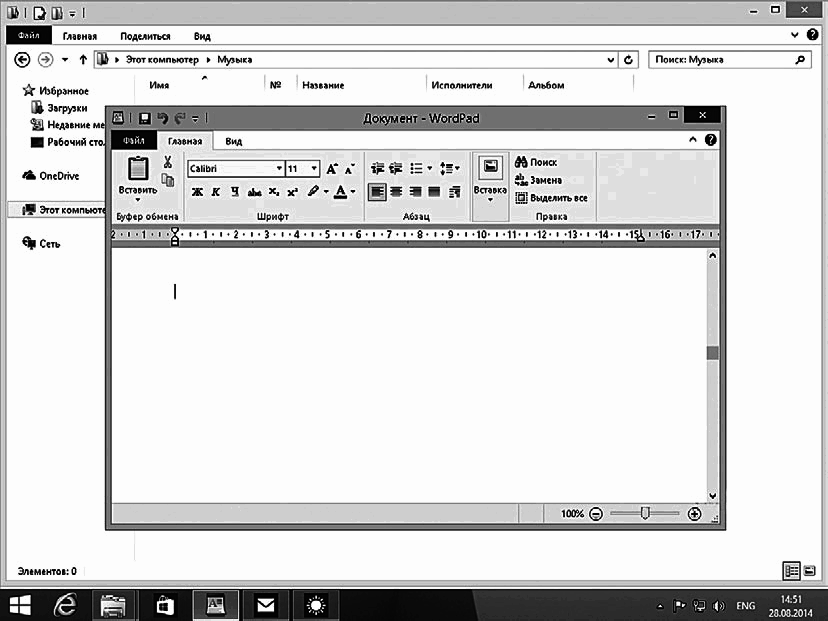
Task: Zoom out with the minus button
Action: tap(596, 513)
